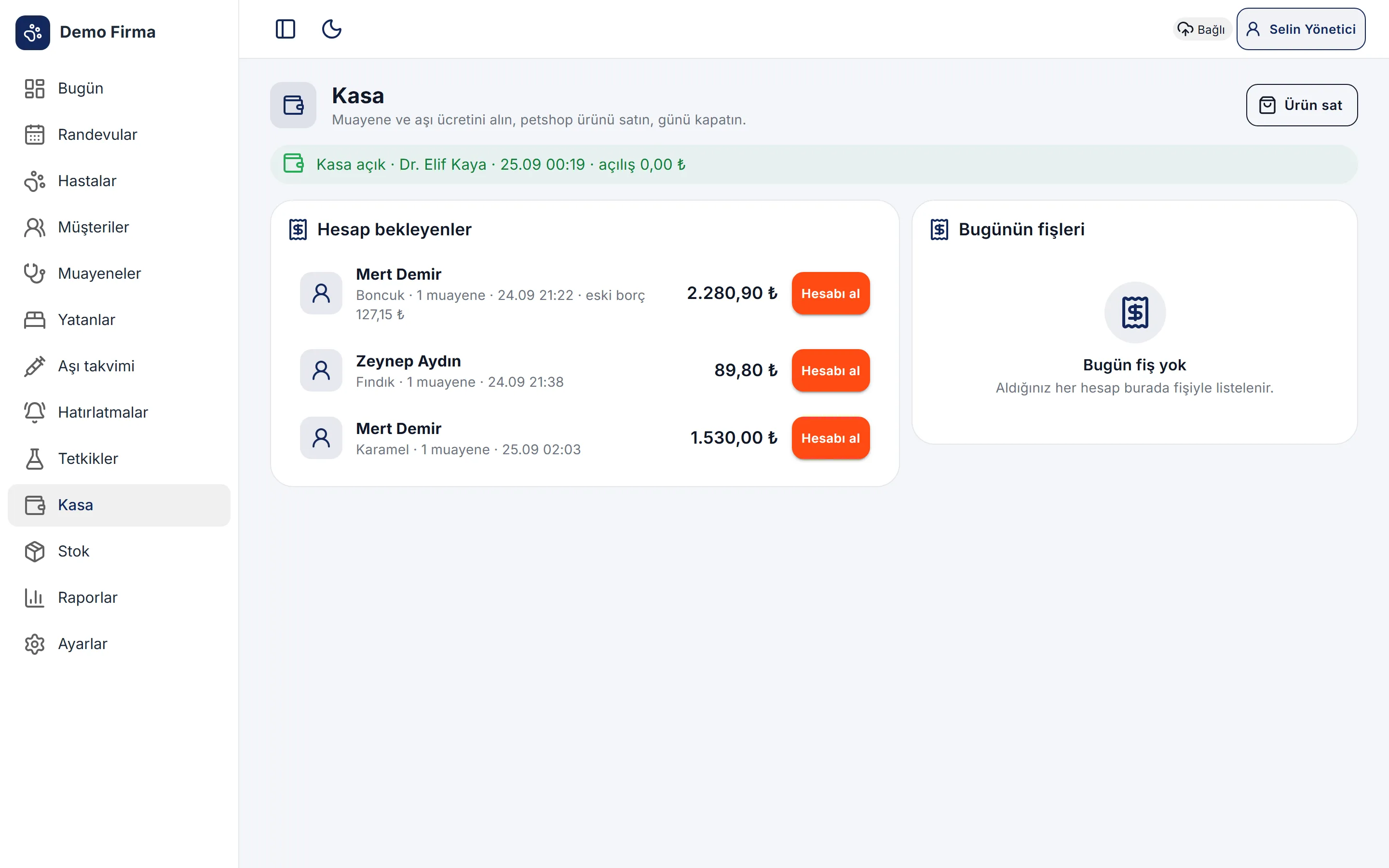Open Hatırlatmalar bell icon

click(34, 412)
